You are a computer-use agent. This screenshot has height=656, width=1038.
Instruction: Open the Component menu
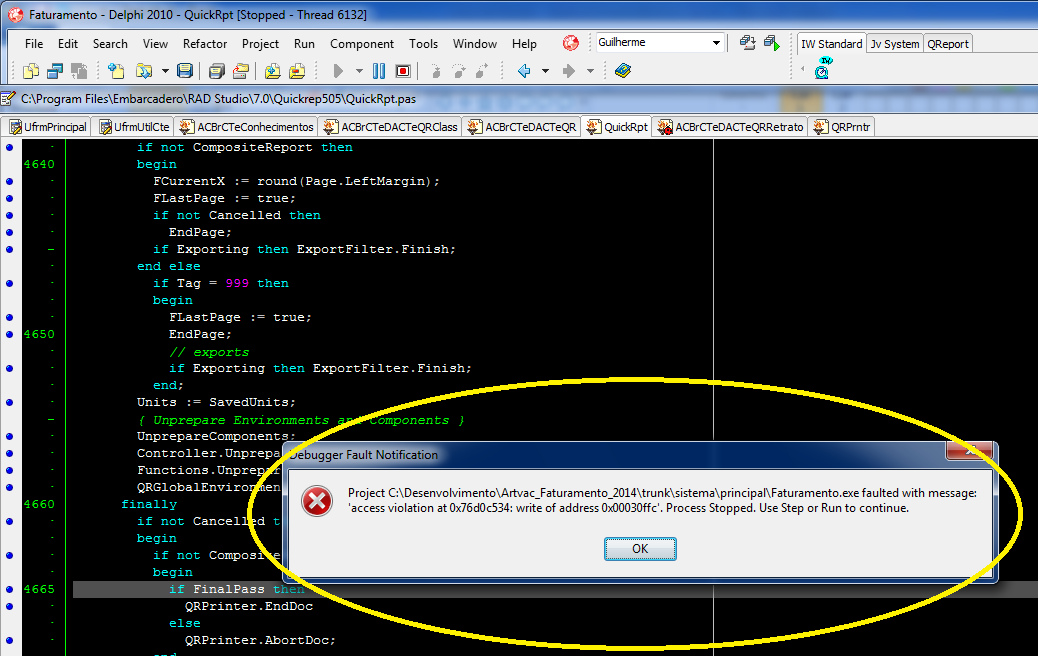[361, 44]
